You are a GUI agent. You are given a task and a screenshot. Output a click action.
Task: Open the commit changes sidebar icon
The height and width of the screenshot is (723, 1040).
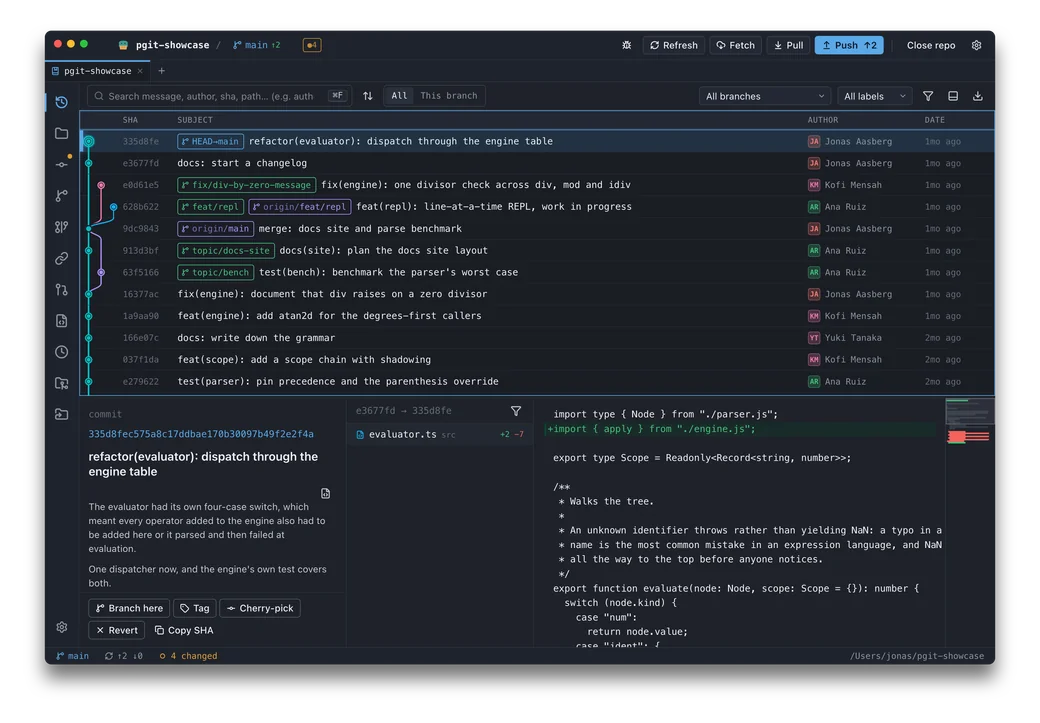click(62, 164)
